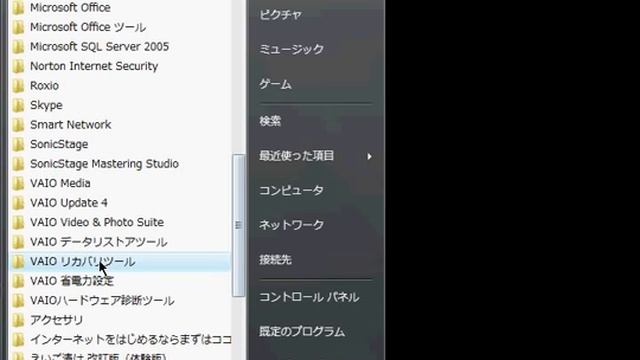Click the Skype folder icon

pos(18,106)
